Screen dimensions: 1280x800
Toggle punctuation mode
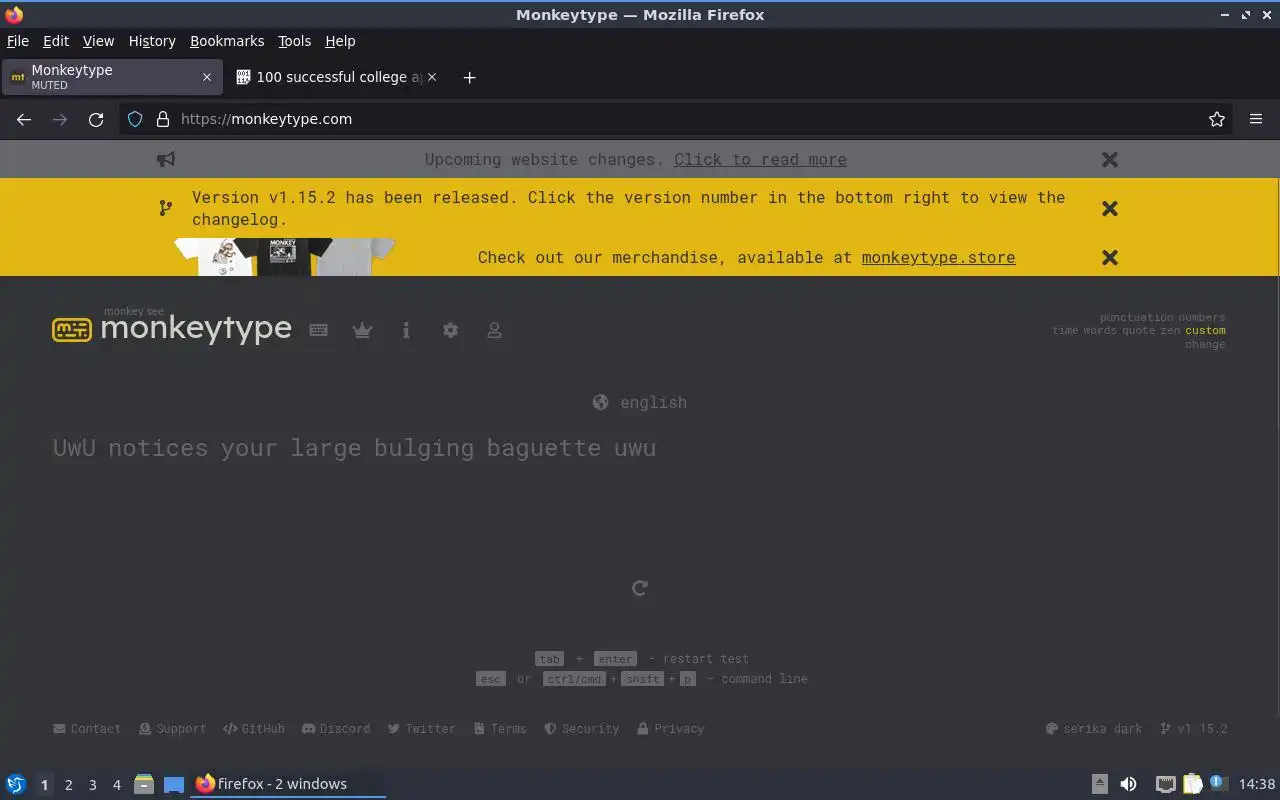point(1136,317)
